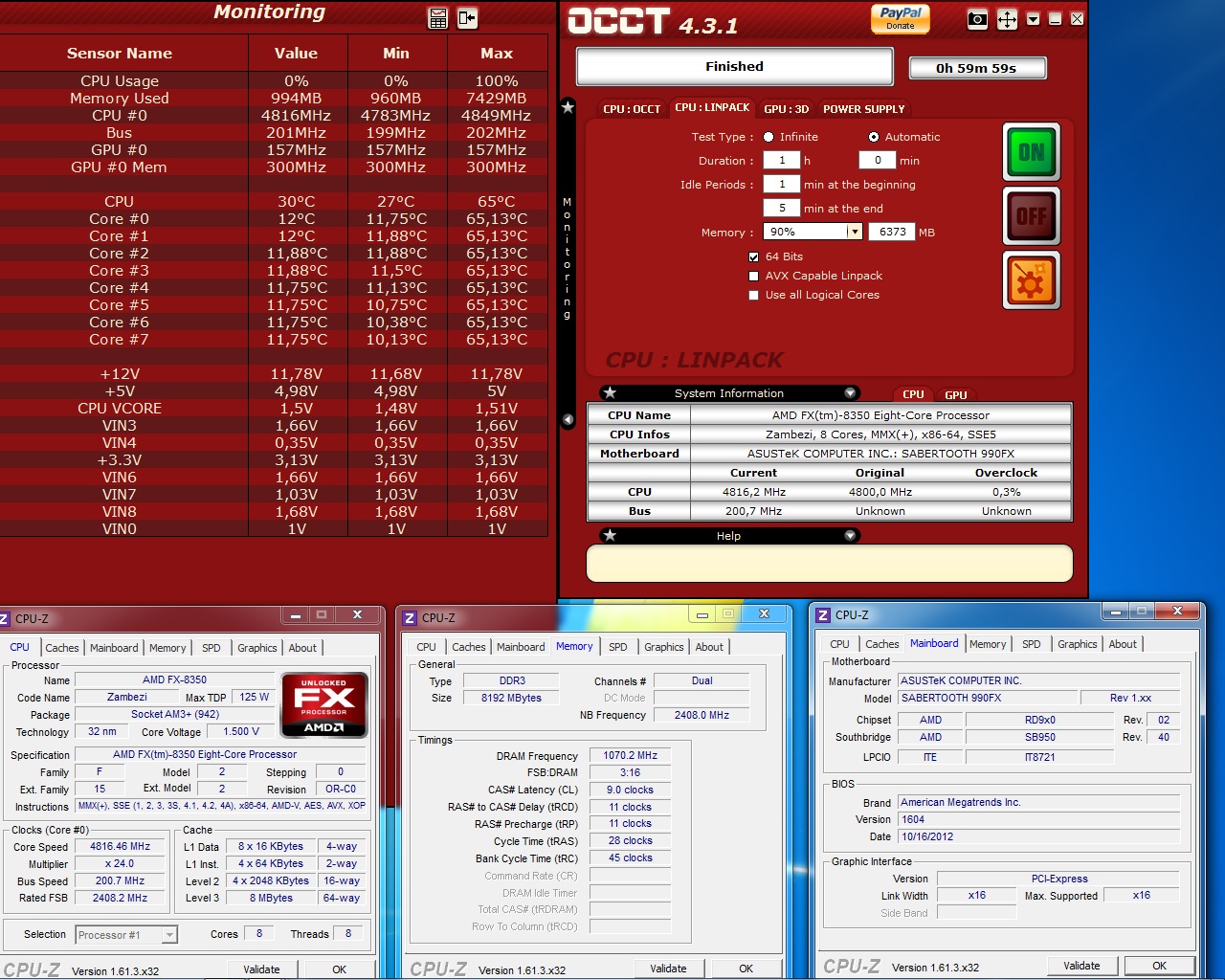This screenshot has width=1225, height=980.
Task: Open the Processor #1 selection dropdown
Action: coord(169,935)
